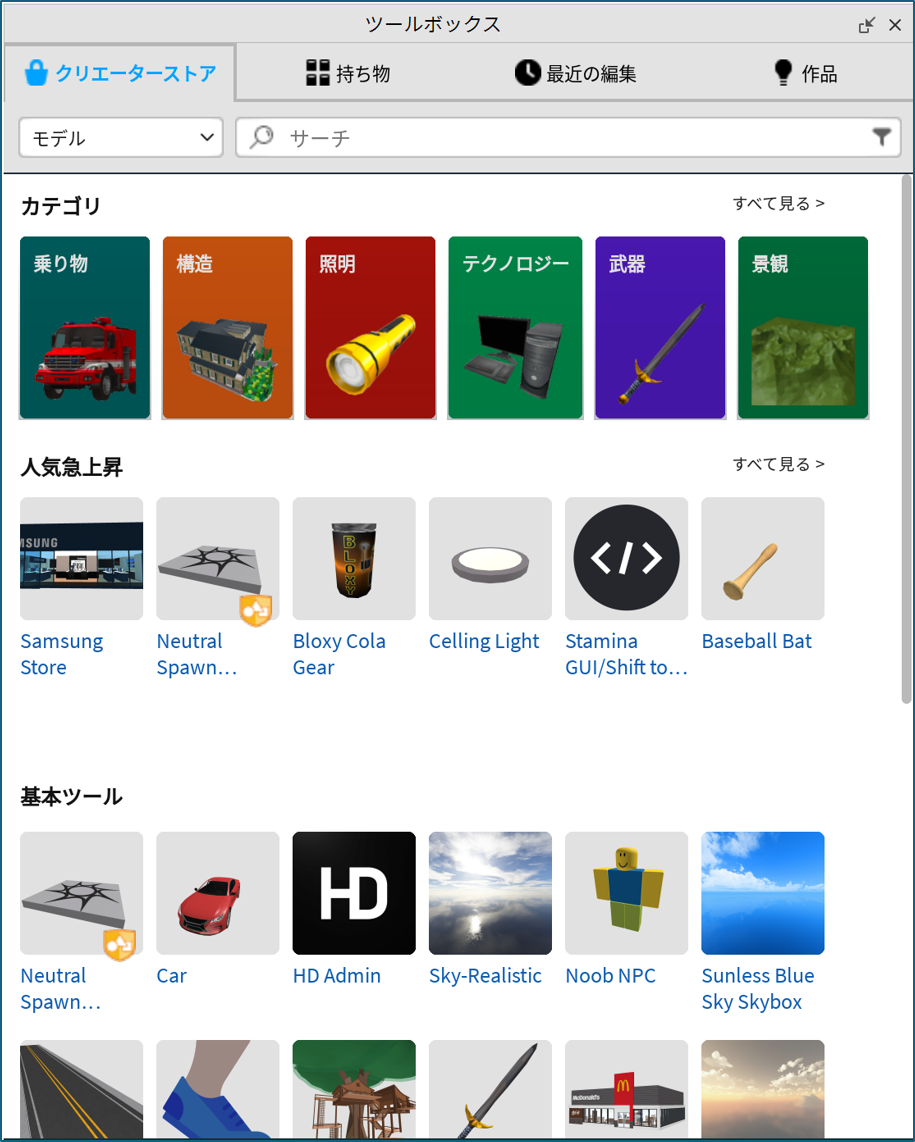The image size is (915, 1142).
Task: Open the HD Admin model icon
Action: pos(354,893)
